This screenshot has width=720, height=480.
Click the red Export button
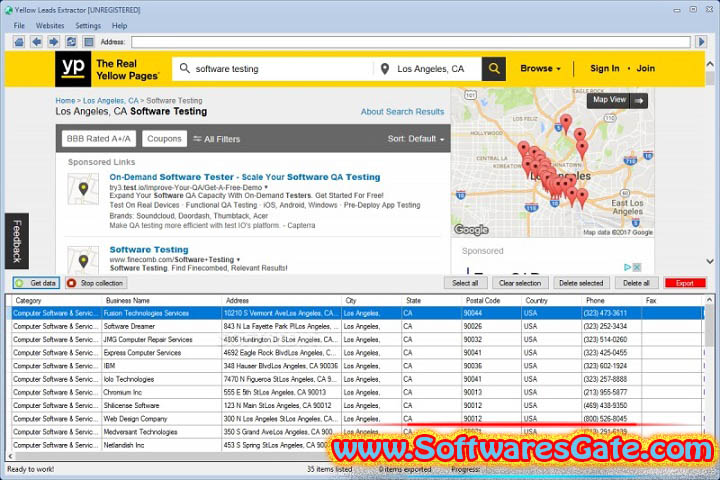(x=685, y=283)
